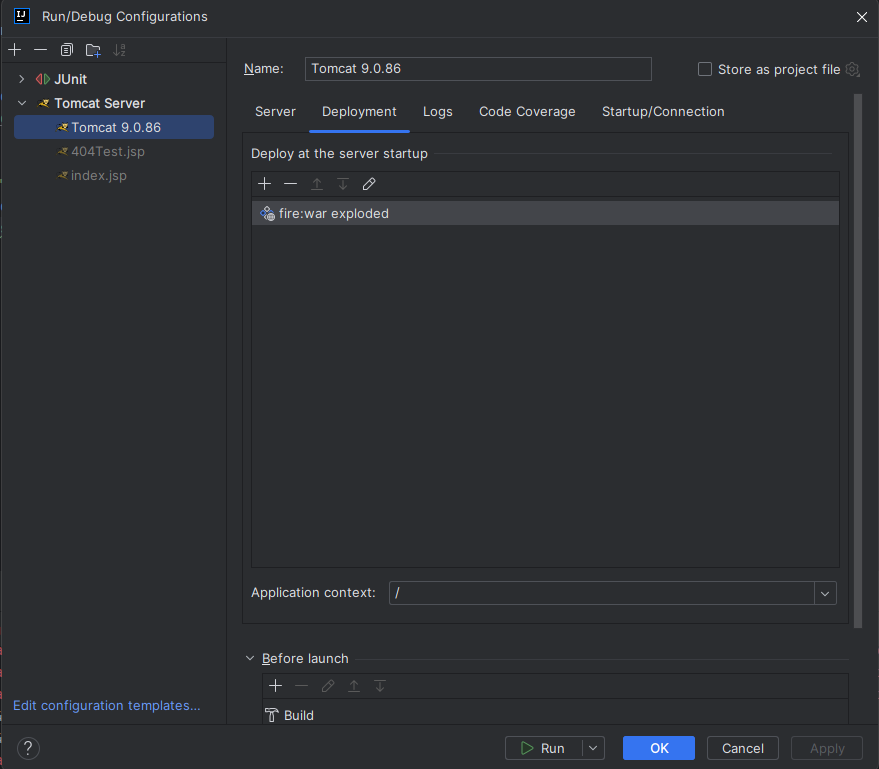879x769 pixels.
Task: Click Application context text field
Action: point(602,593)
